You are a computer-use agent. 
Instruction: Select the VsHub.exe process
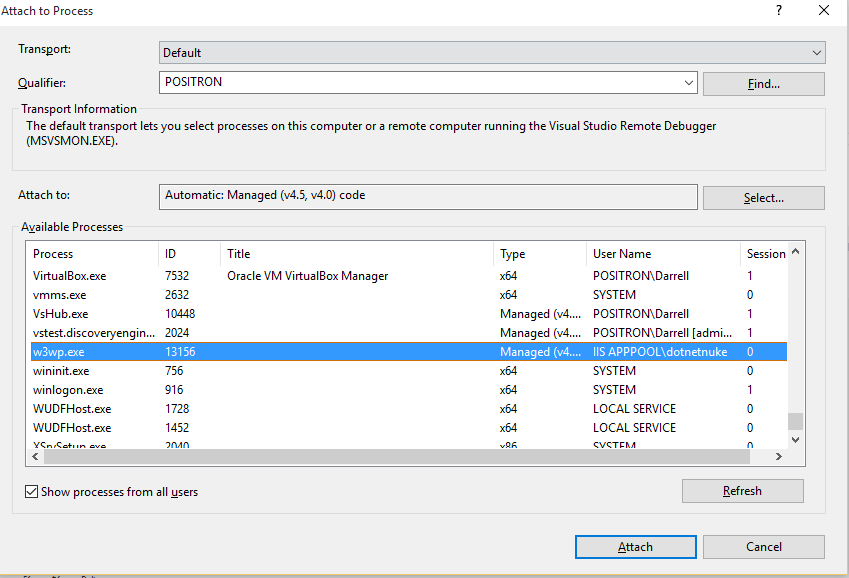[61, 314]
